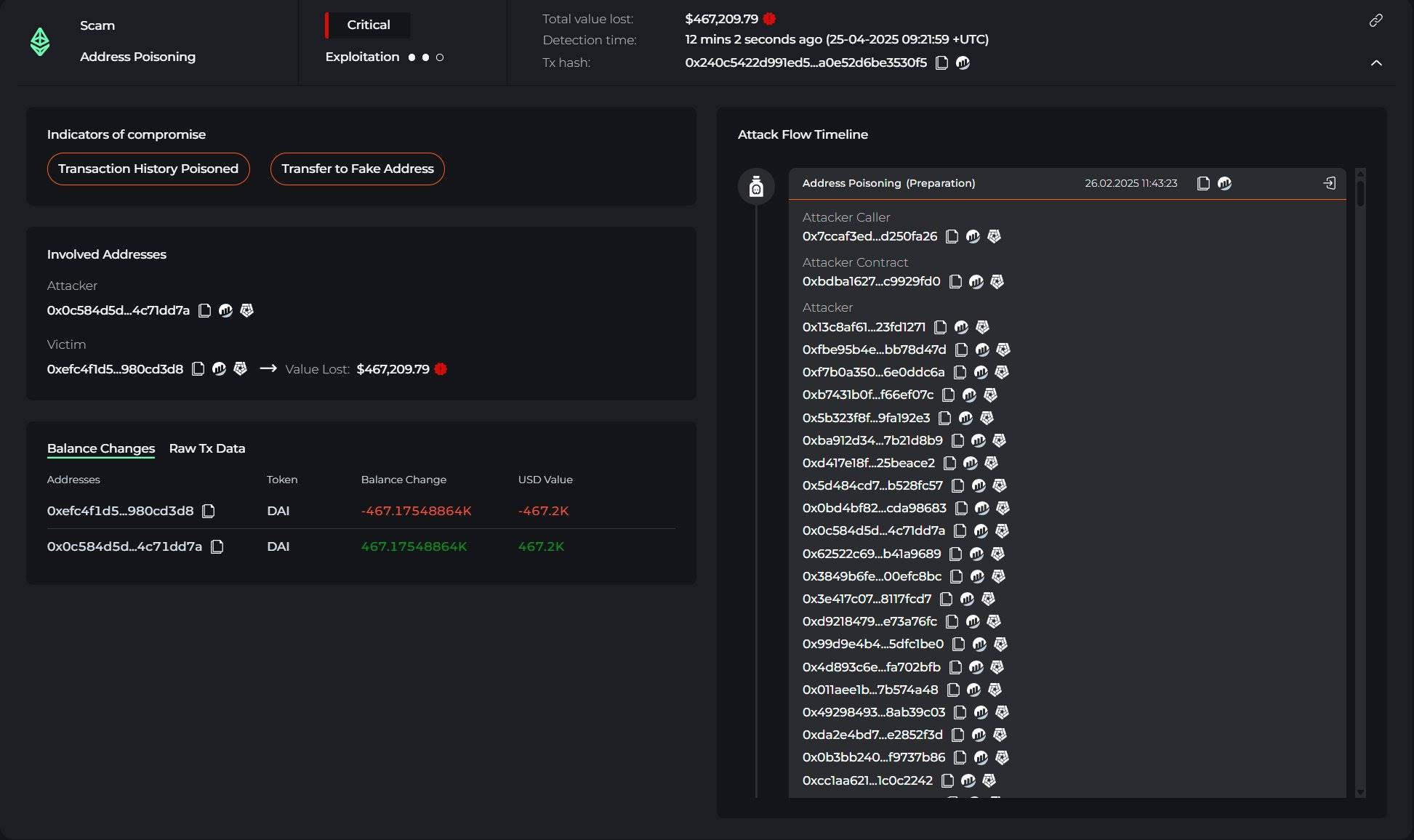Copy the transaction hash
The image size is (1414, 840).
941,62
